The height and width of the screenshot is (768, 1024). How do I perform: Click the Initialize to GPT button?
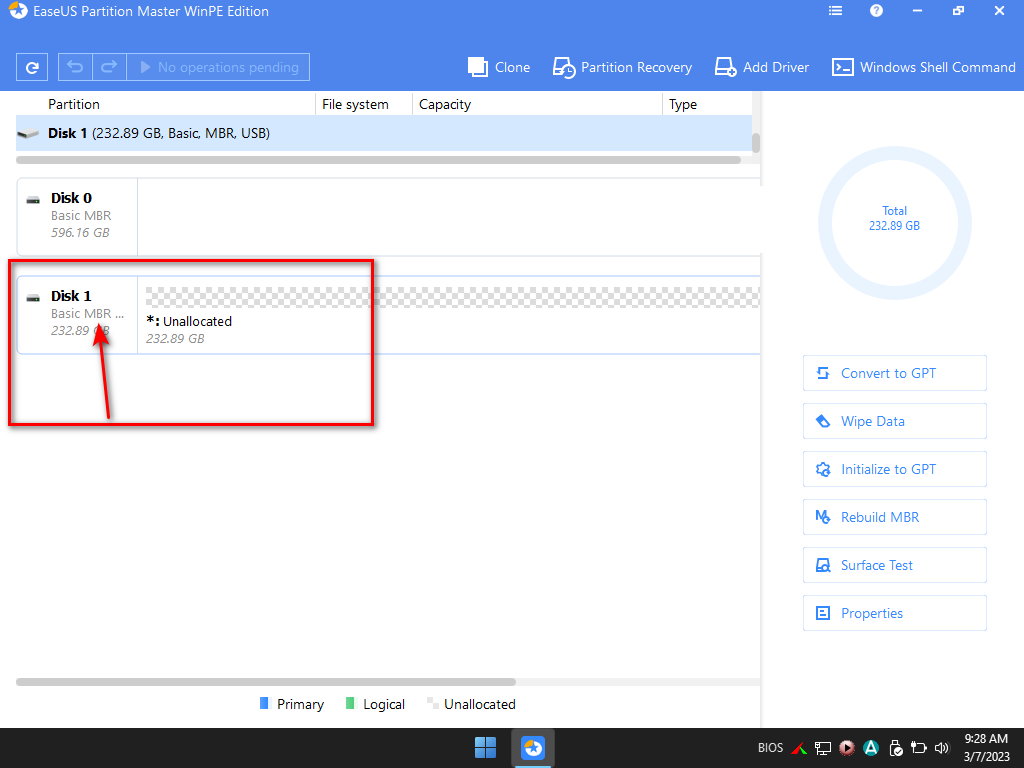[895, 469]
